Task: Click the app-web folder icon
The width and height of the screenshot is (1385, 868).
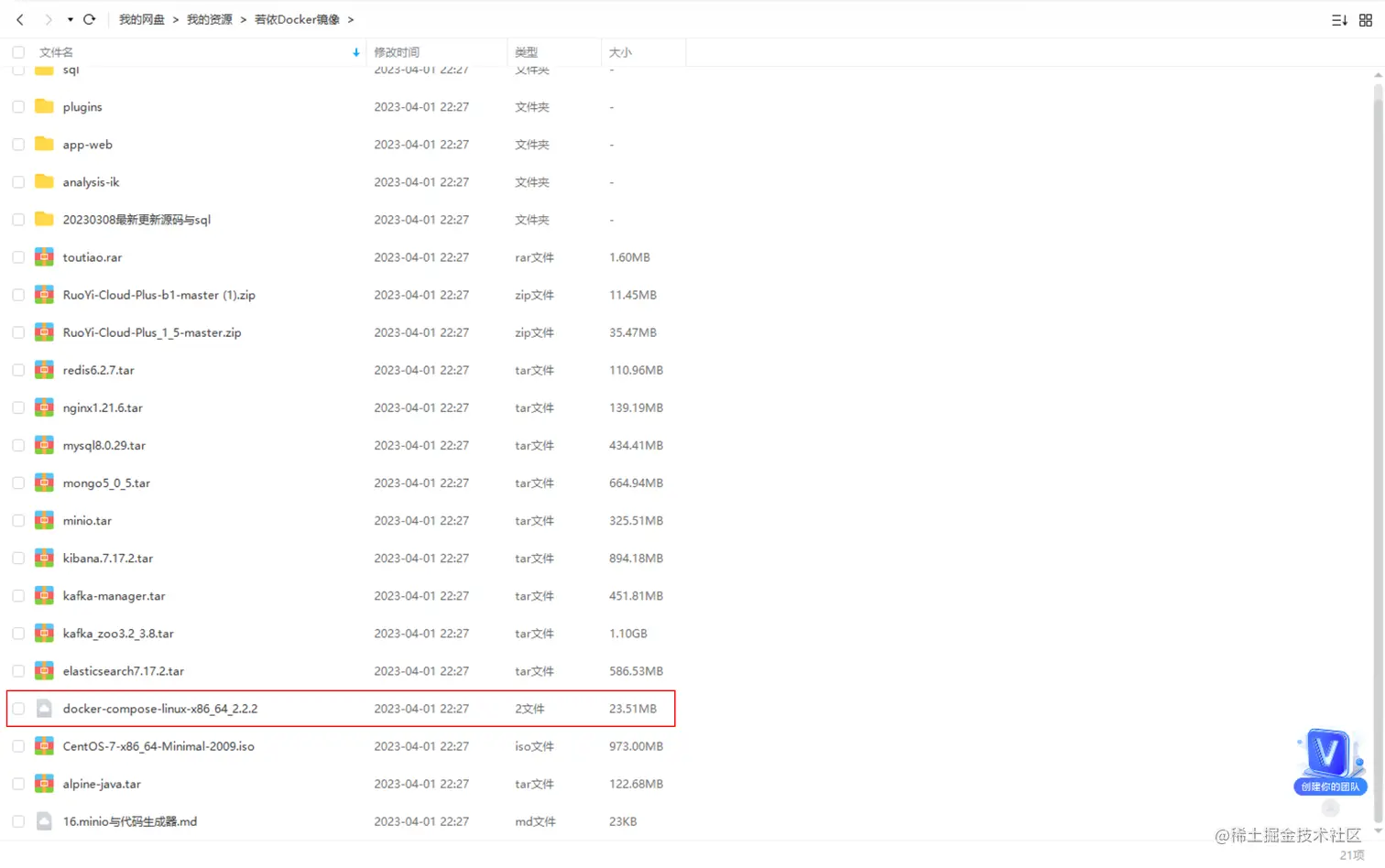Action: pos(44,144)
